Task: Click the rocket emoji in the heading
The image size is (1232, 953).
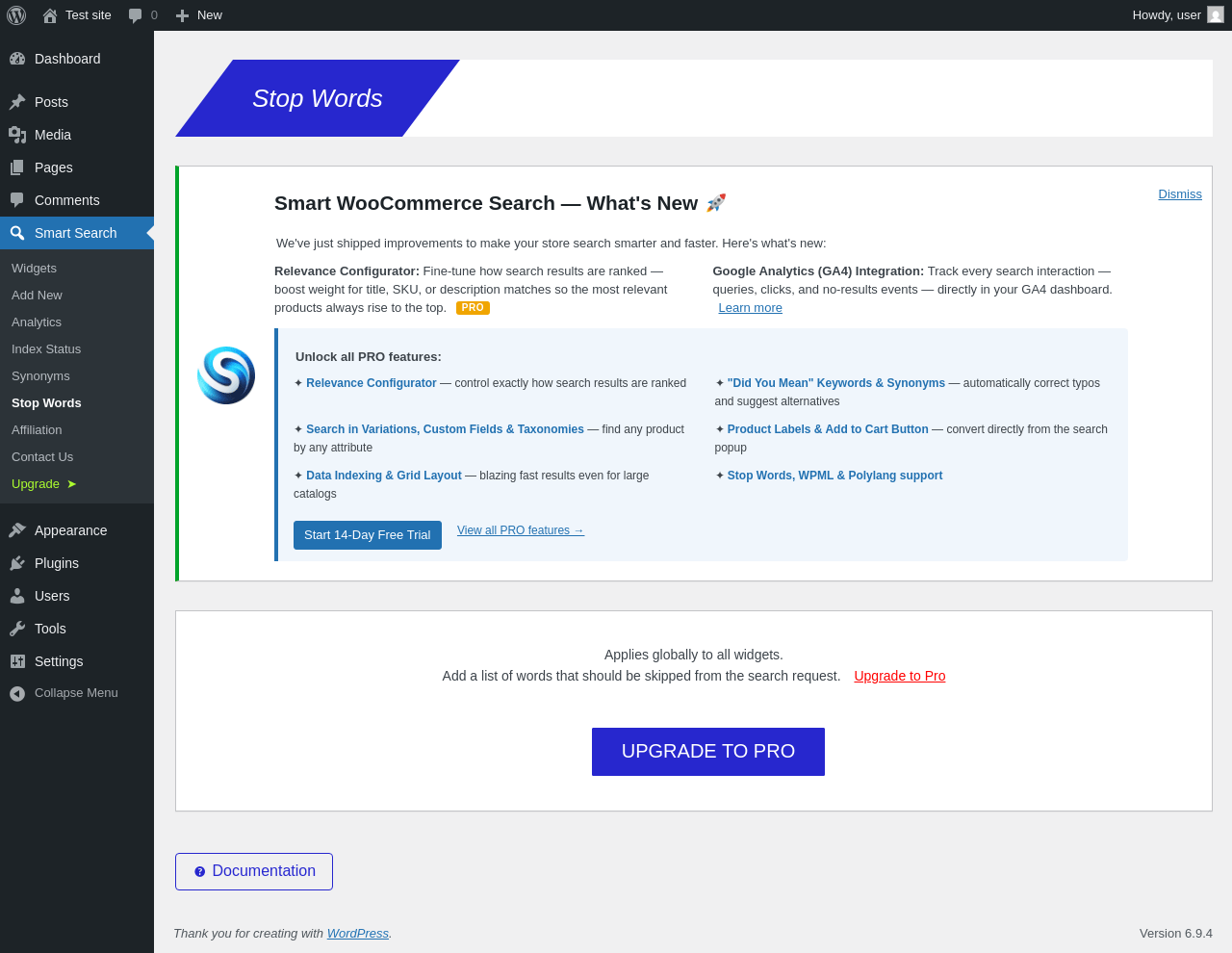Action: (716, 203)
